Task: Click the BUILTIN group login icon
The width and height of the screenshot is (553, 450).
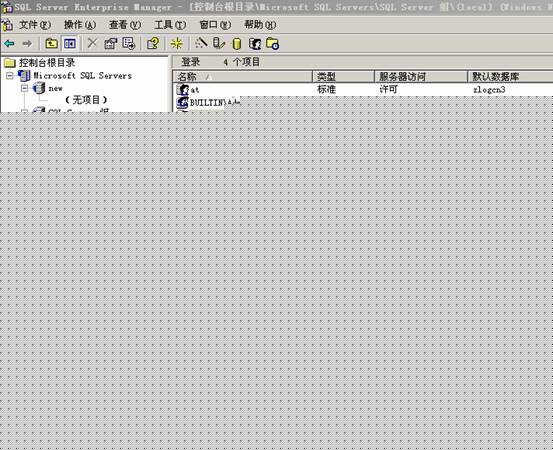Action: point(183,102)
